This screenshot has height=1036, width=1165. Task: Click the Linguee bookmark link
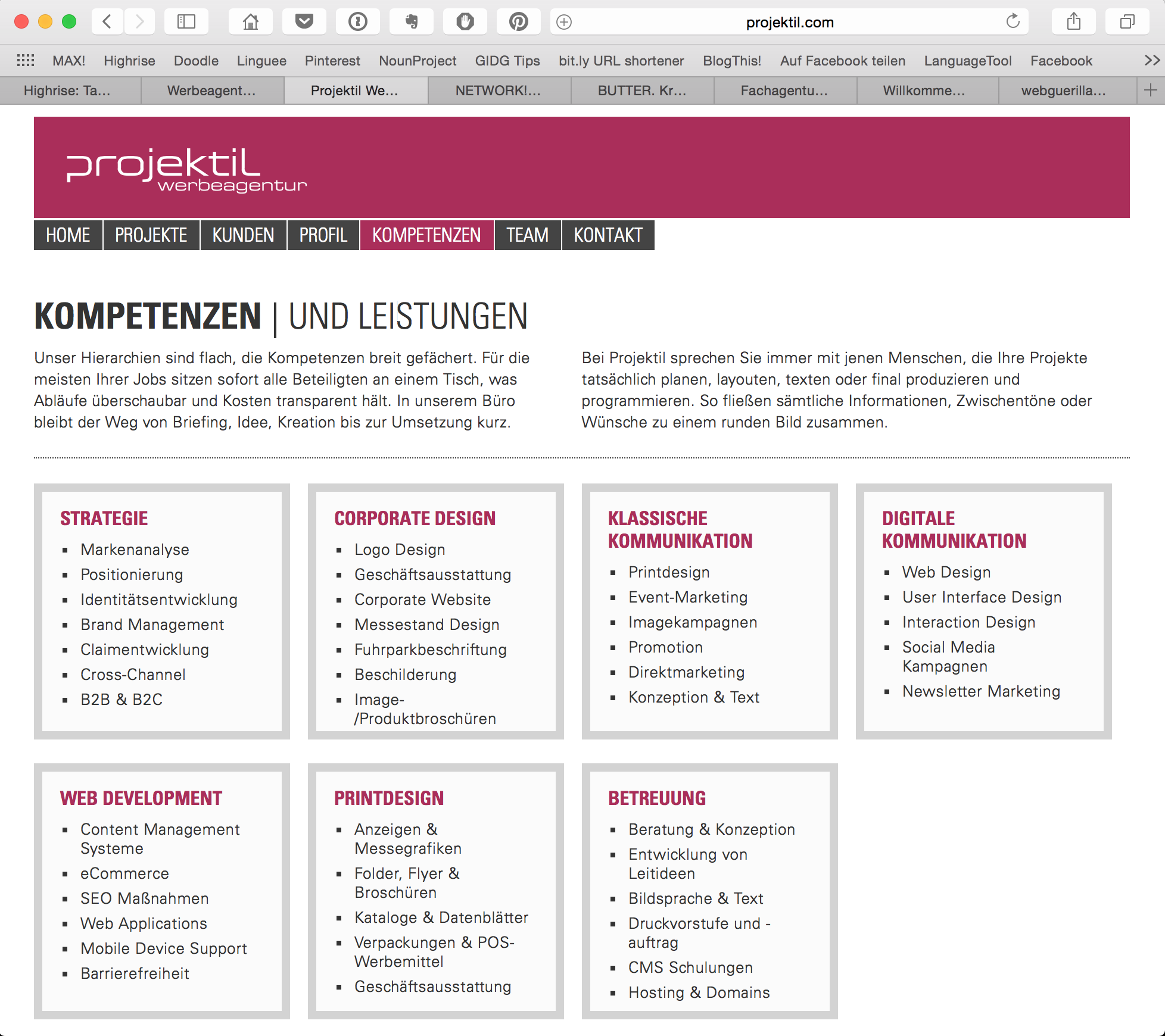(261, 61)
